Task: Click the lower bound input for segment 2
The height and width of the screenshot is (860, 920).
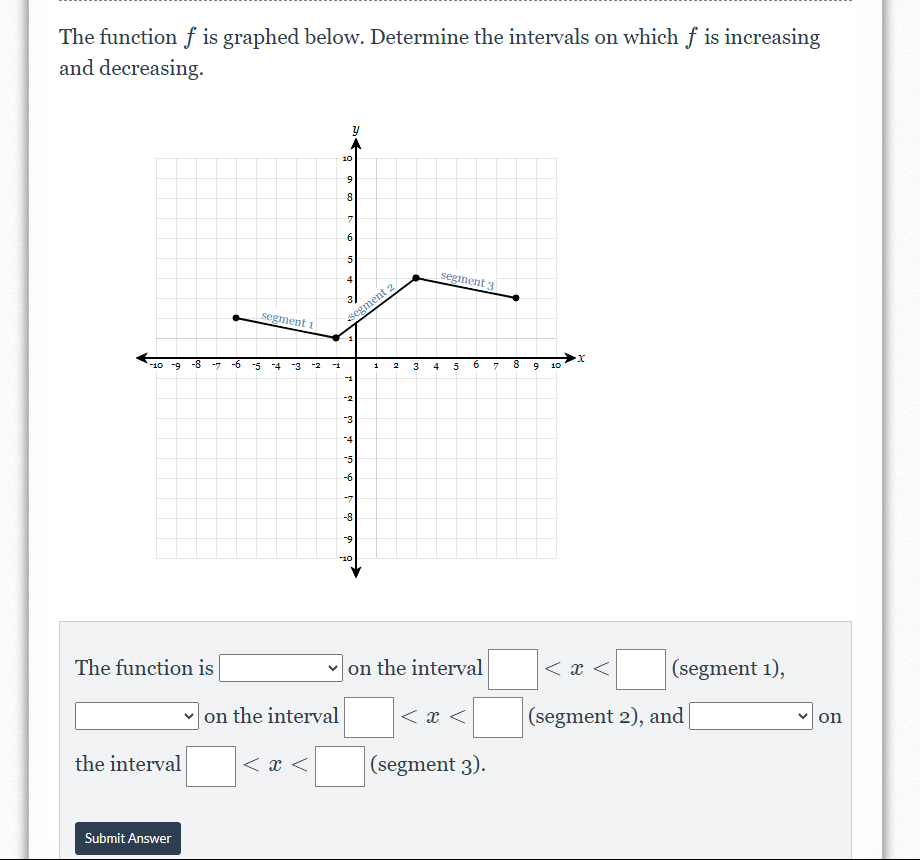Action: [x=370, y=716]
